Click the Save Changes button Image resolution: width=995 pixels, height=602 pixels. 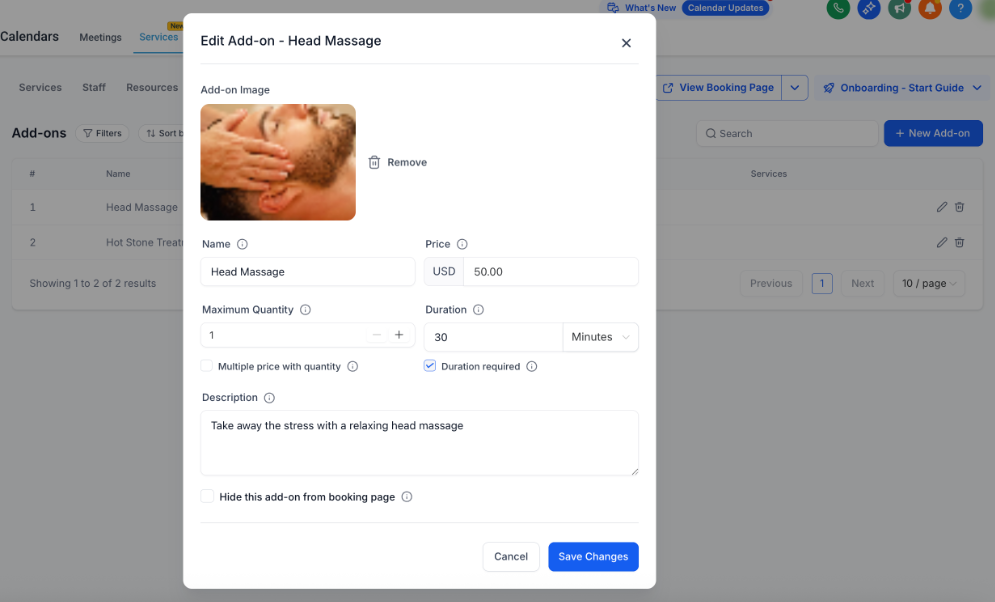(x=593, y=557)
